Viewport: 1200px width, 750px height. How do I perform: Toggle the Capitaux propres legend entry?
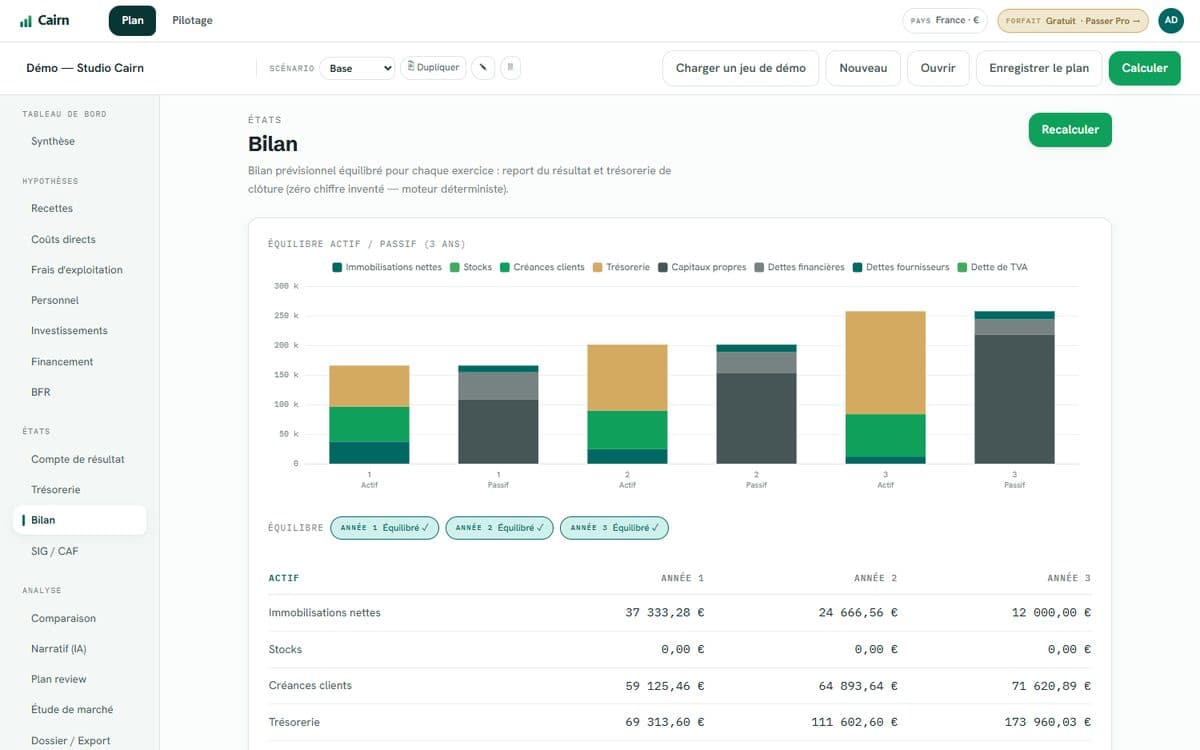[x=702, y=267]
